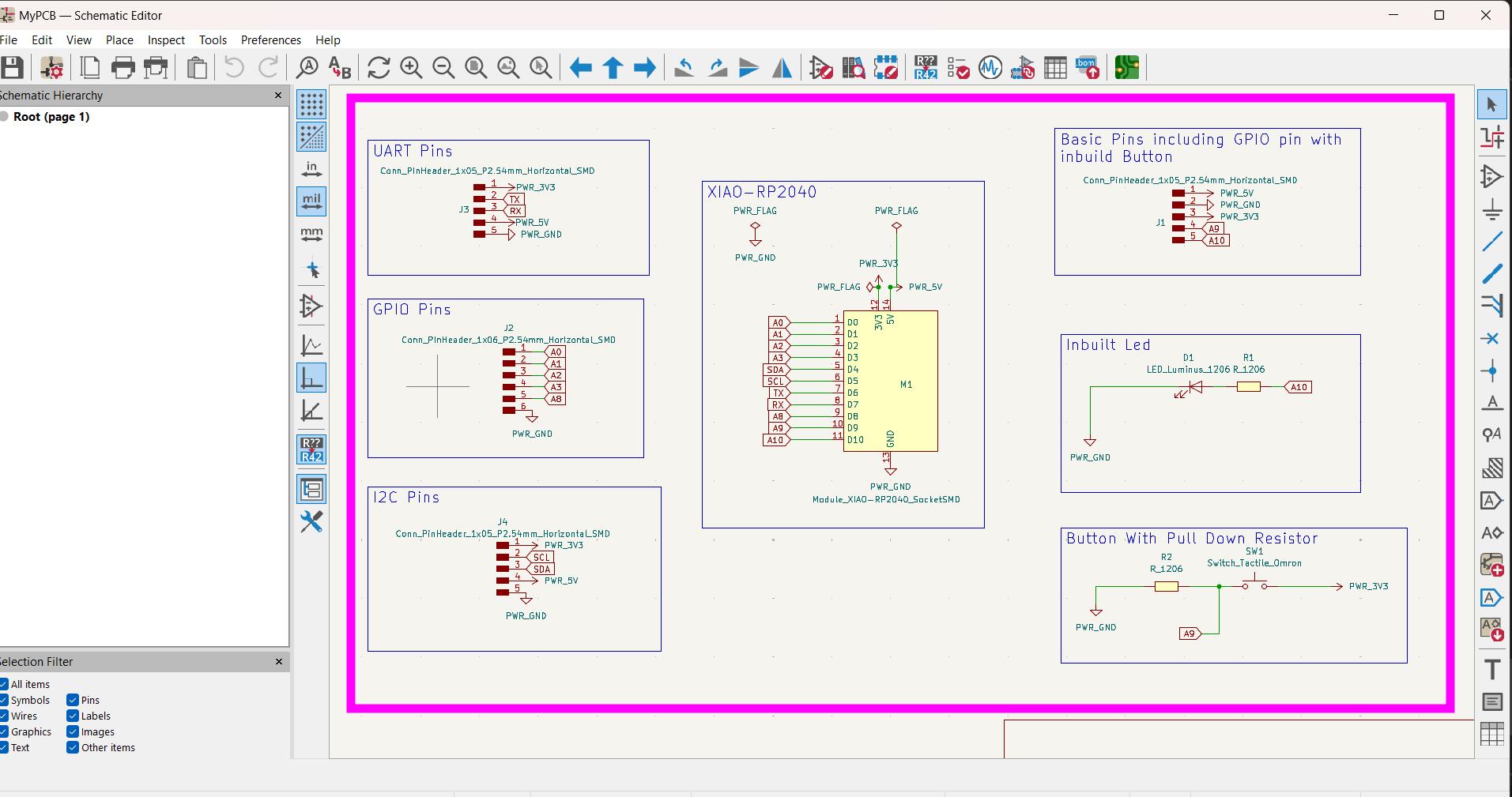This screenshot has width=1512, height=797.
Task: Open the Place menu
Action: pos(119,40)
